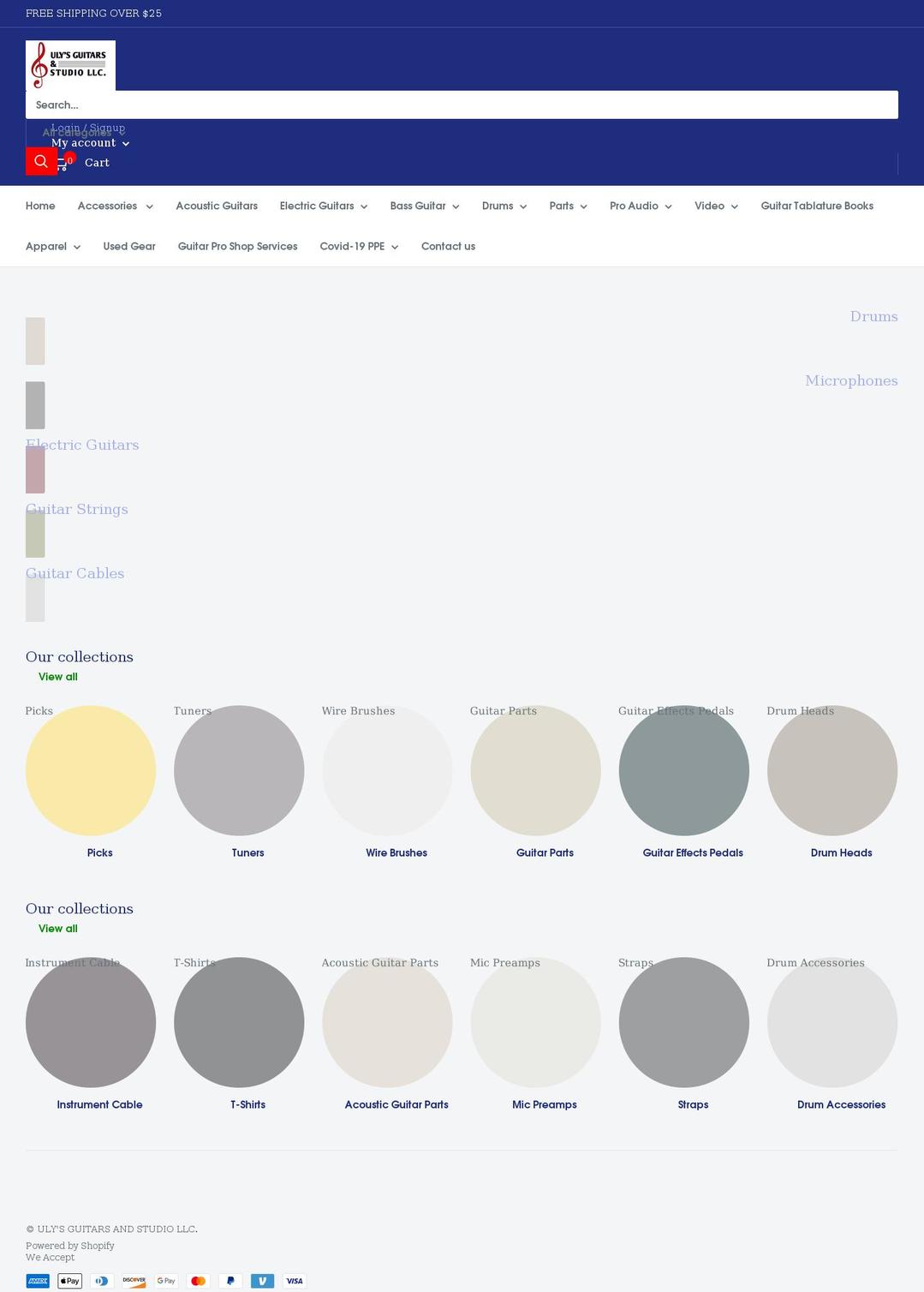Viewport: 924px width, 1292px height.
Task: Open the Acoustic Guitar Parts collection circle
Action: 387,1022
